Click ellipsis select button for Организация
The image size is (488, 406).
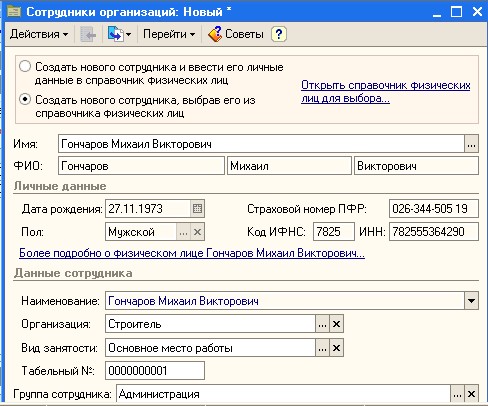322,324
